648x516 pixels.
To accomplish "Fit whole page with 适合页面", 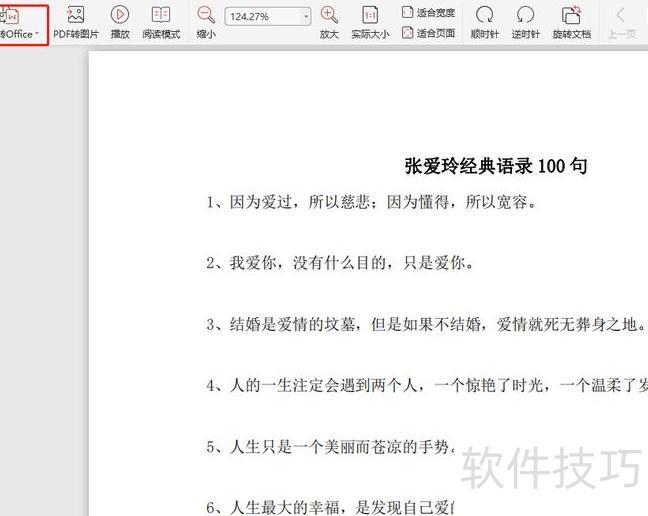I will (429, 33).
